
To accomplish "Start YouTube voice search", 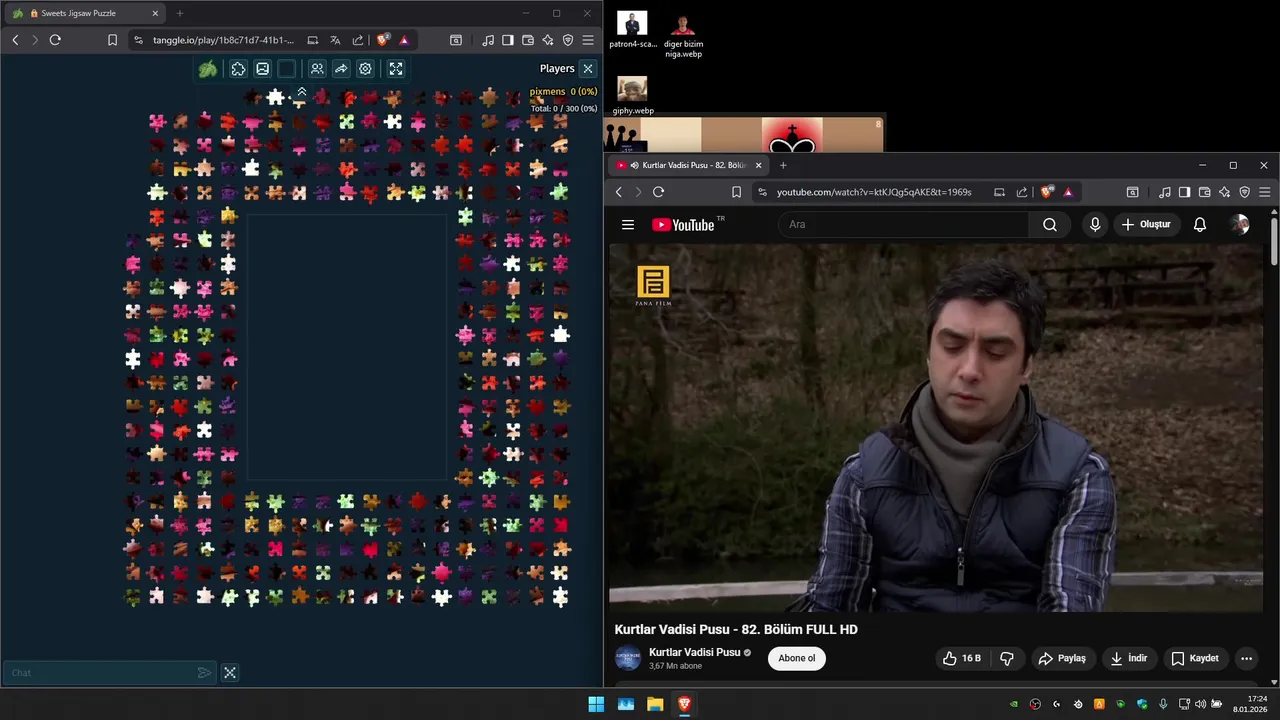I will click(1095, 225).
